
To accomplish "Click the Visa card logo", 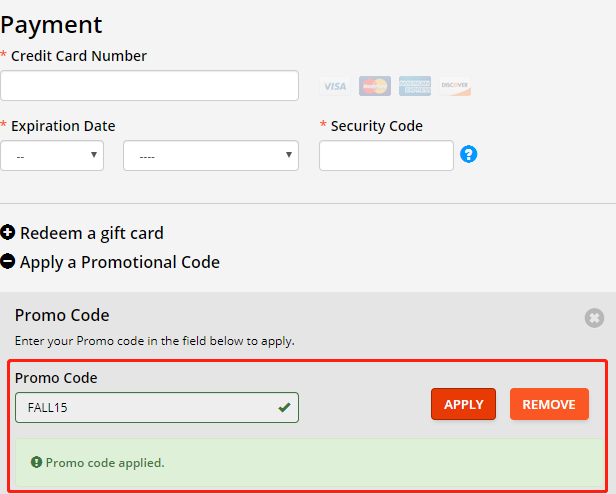I will [335, 86].
